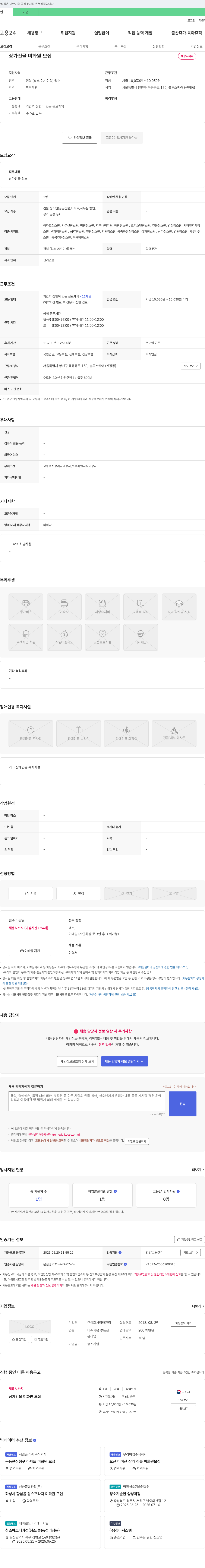
Task: Click the 주택자금 지원 welfare icon
Action: coord(26,637)
